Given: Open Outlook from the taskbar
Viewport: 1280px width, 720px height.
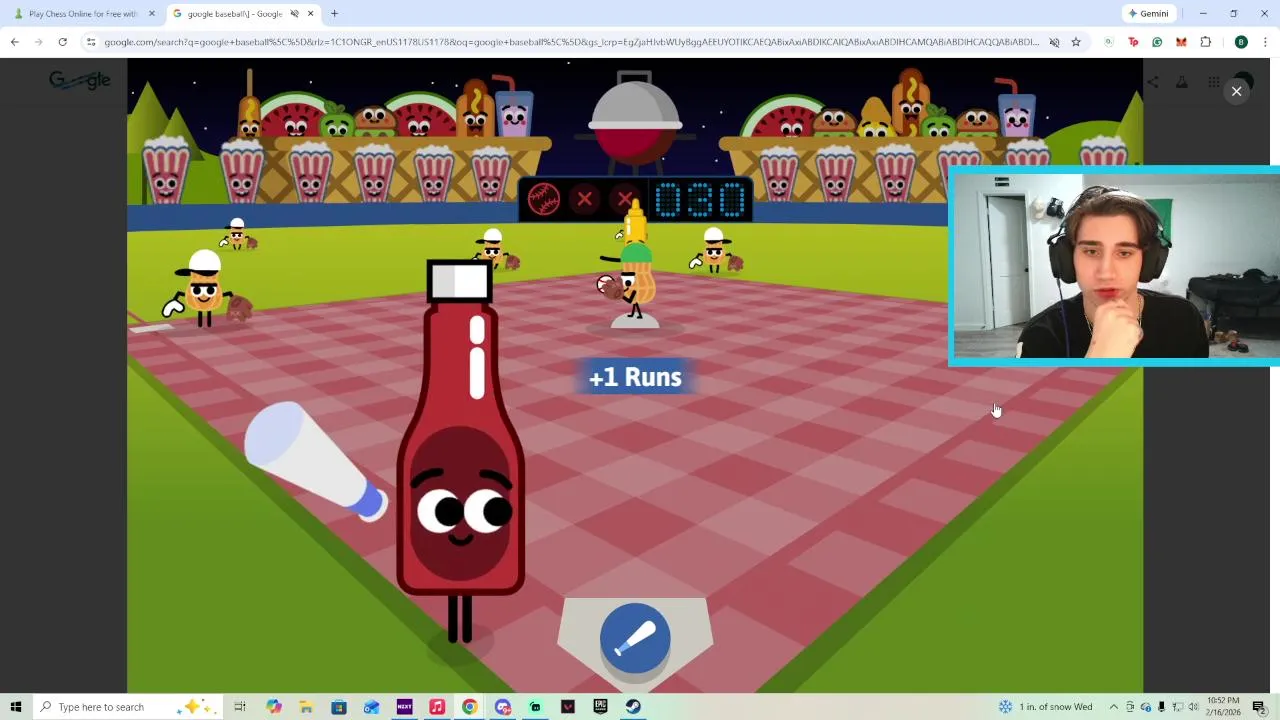Looking at the screenshot, I should click(x=371, y=707).
